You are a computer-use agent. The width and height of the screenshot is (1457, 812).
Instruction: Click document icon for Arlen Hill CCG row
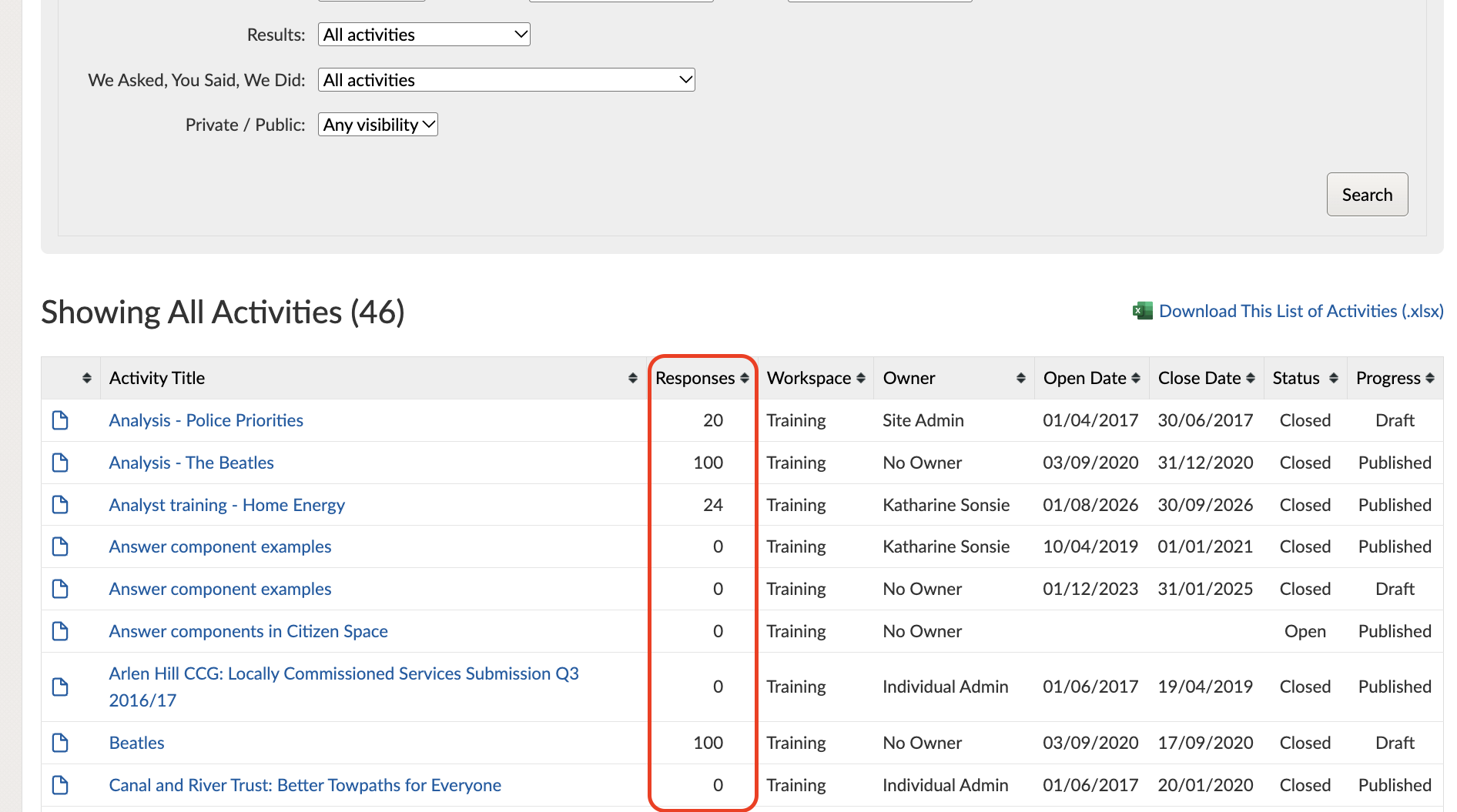pos(60,687)
